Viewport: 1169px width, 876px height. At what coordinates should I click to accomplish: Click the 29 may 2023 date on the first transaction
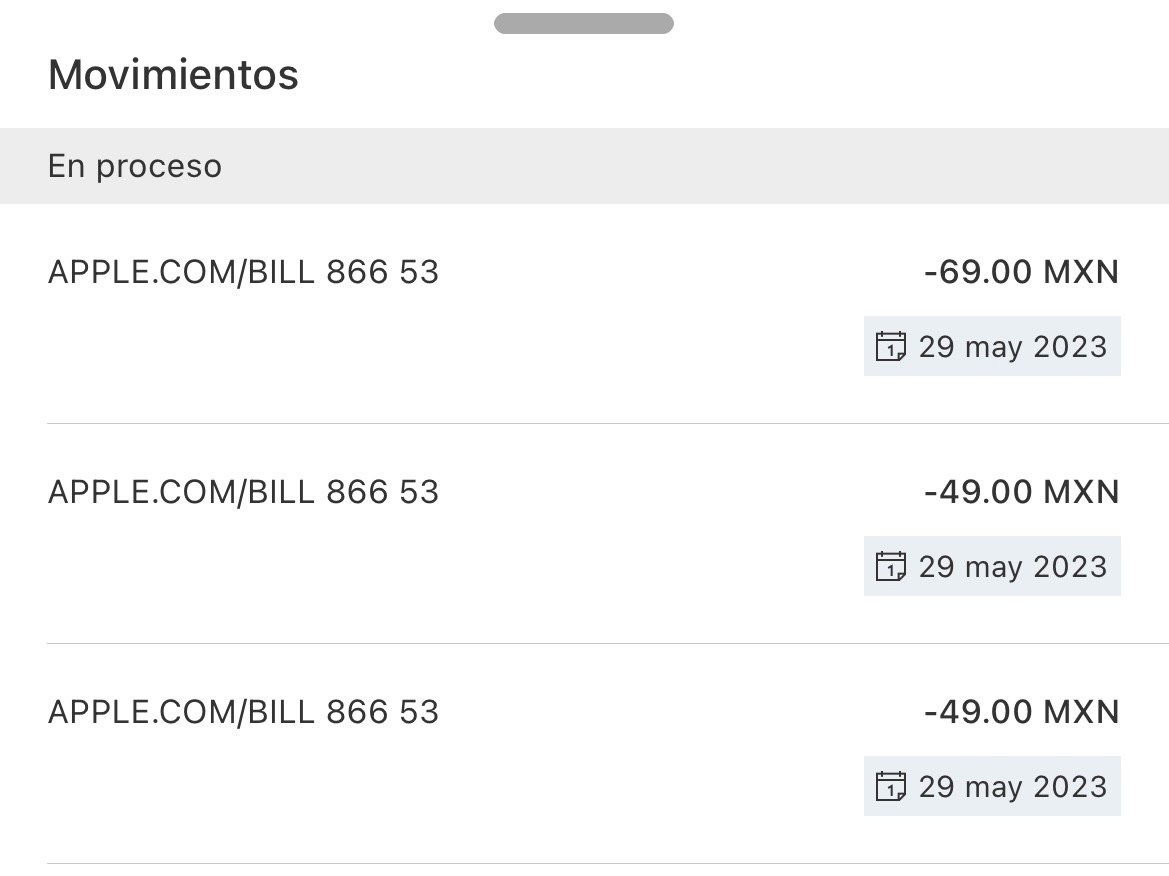[1012, 347]
